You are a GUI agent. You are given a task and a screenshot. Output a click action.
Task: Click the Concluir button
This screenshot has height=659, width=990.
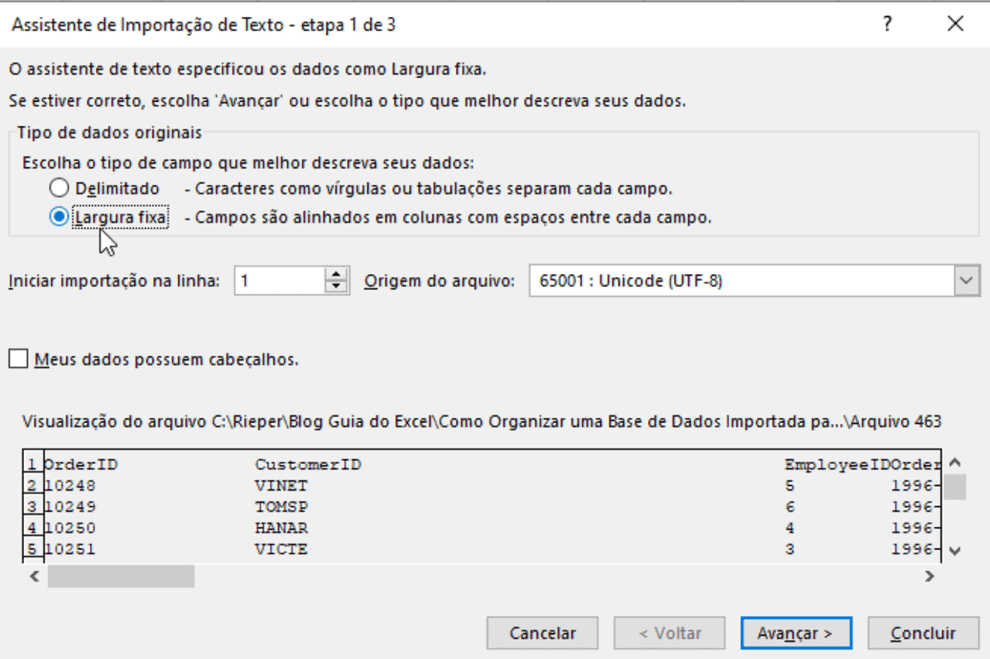pyautogui.click(x=922, y=633)
